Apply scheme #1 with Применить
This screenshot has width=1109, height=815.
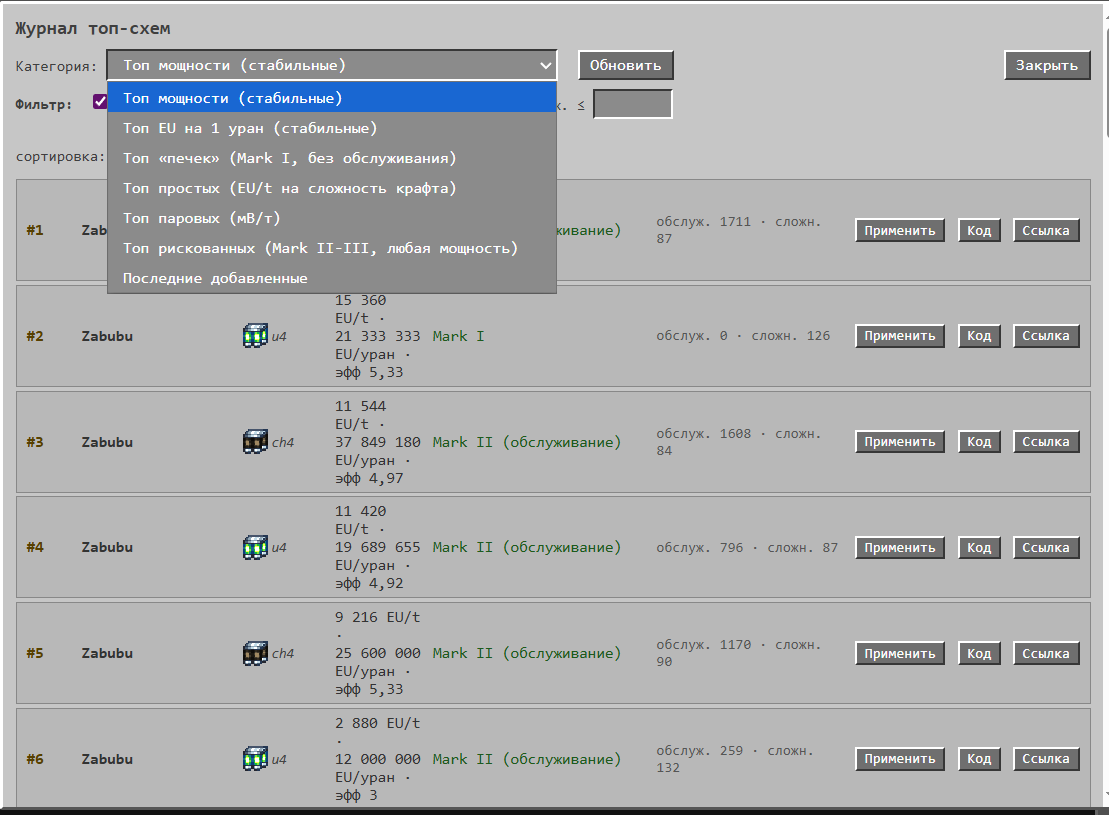[x=900, y=231]
